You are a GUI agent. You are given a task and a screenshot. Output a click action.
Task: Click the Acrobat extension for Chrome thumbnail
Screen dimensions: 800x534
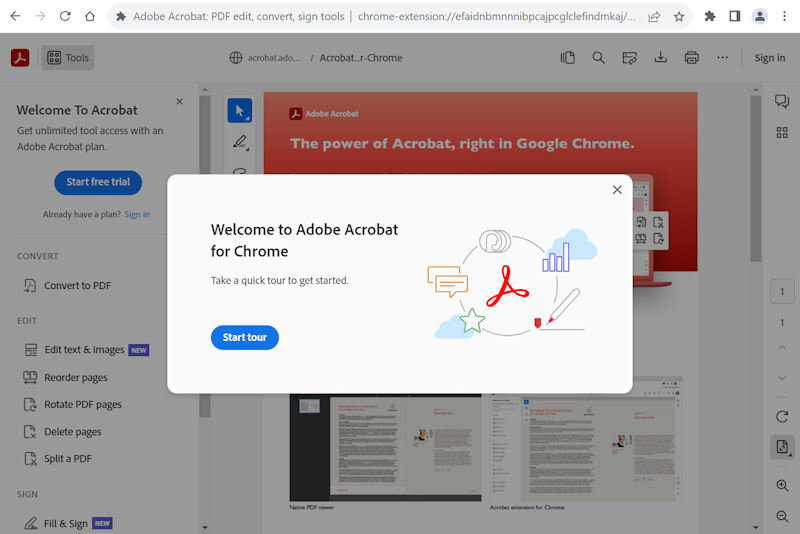pos(585,440)
